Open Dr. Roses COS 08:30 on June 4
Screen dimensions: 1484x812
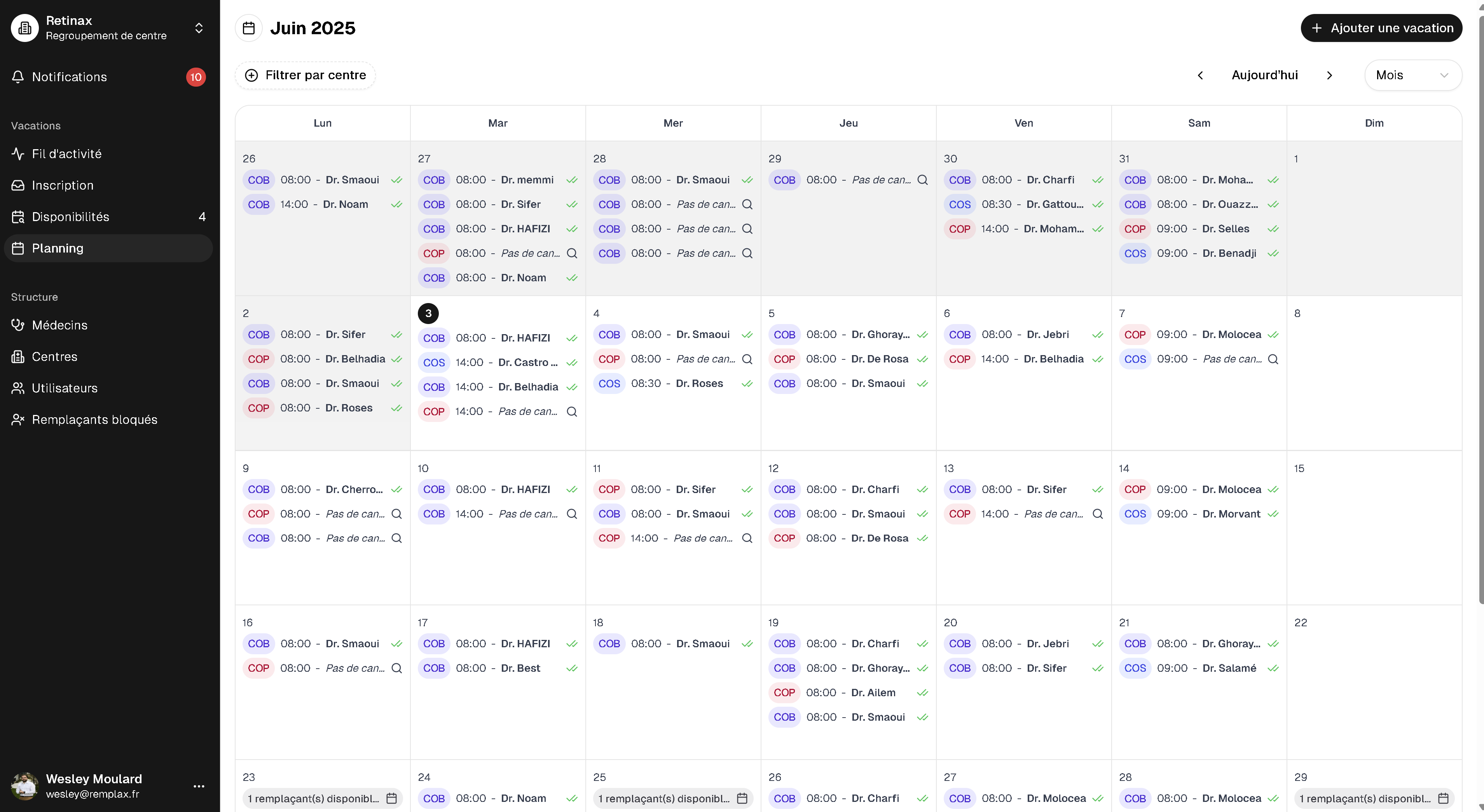pyautogui.click(x=673, y=383)
